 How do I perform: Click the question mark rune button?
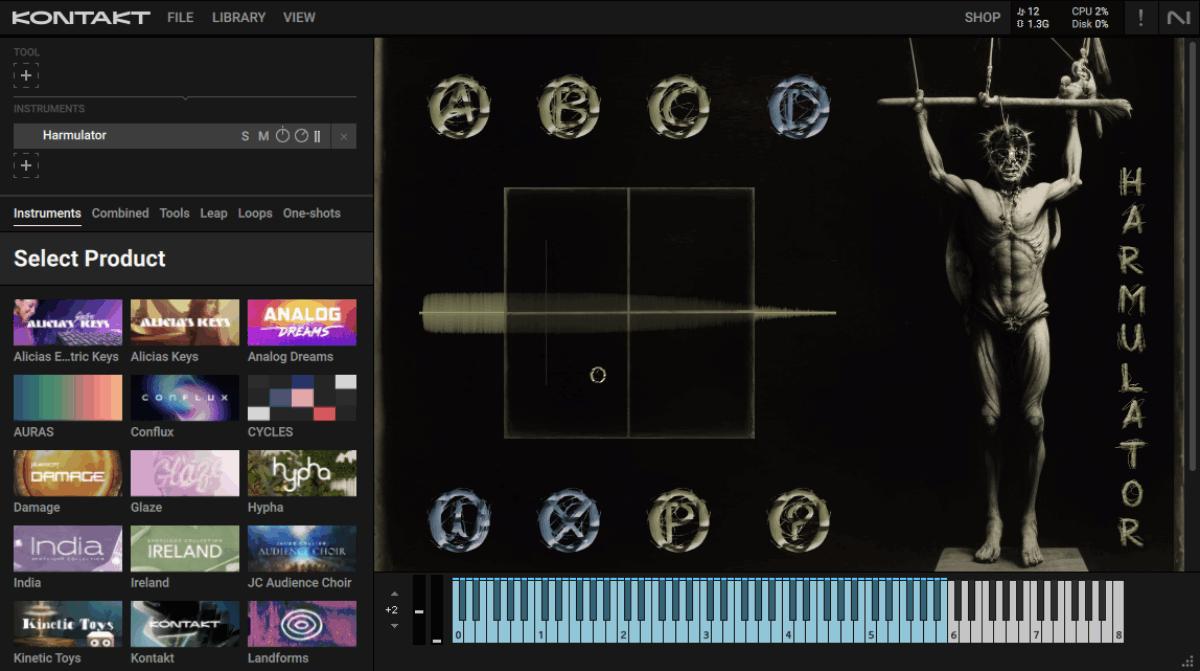pos(798,520)
